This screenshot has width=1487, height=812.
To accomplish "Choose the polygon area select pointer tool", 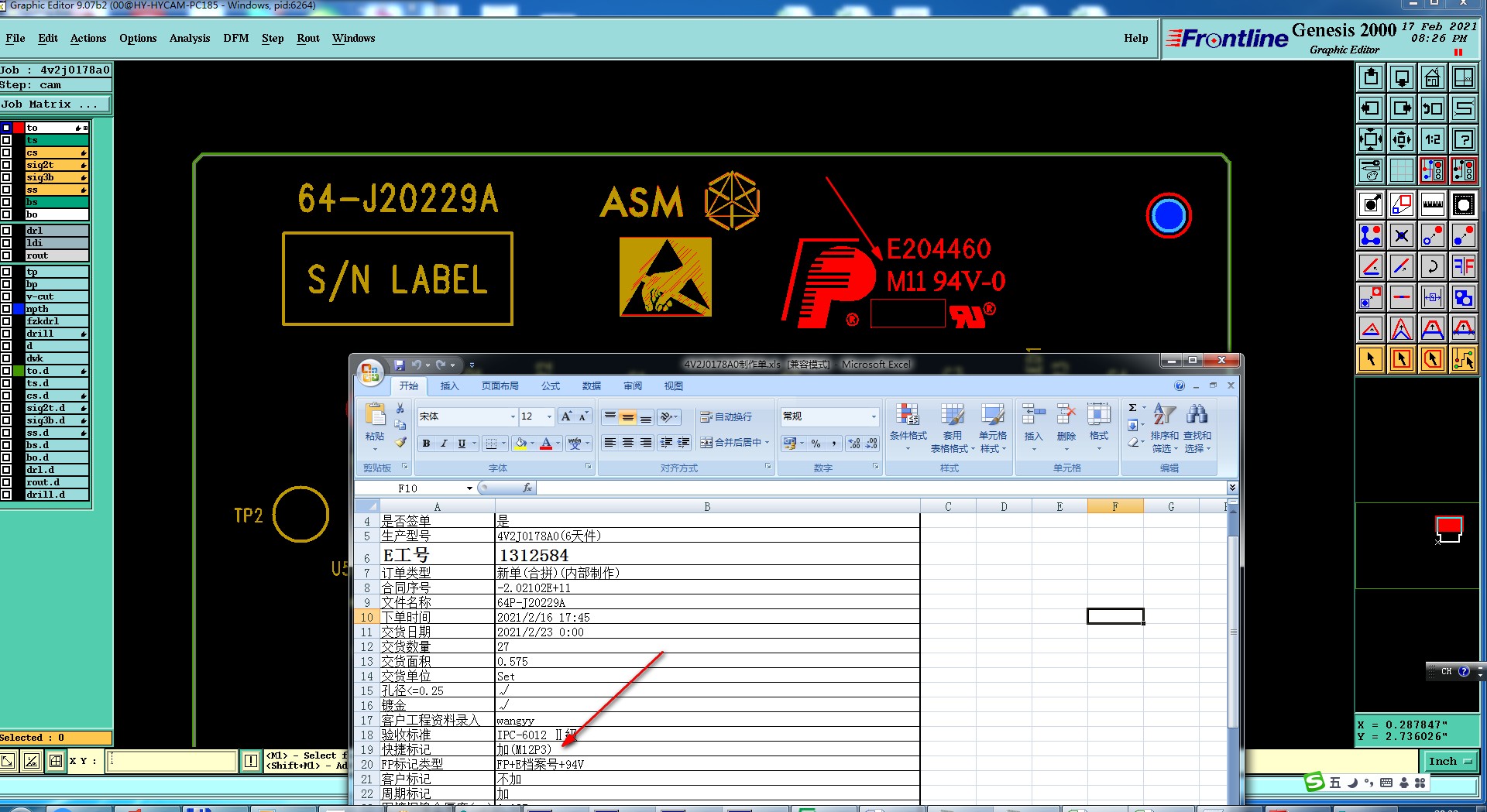I will pos(1432,359).
